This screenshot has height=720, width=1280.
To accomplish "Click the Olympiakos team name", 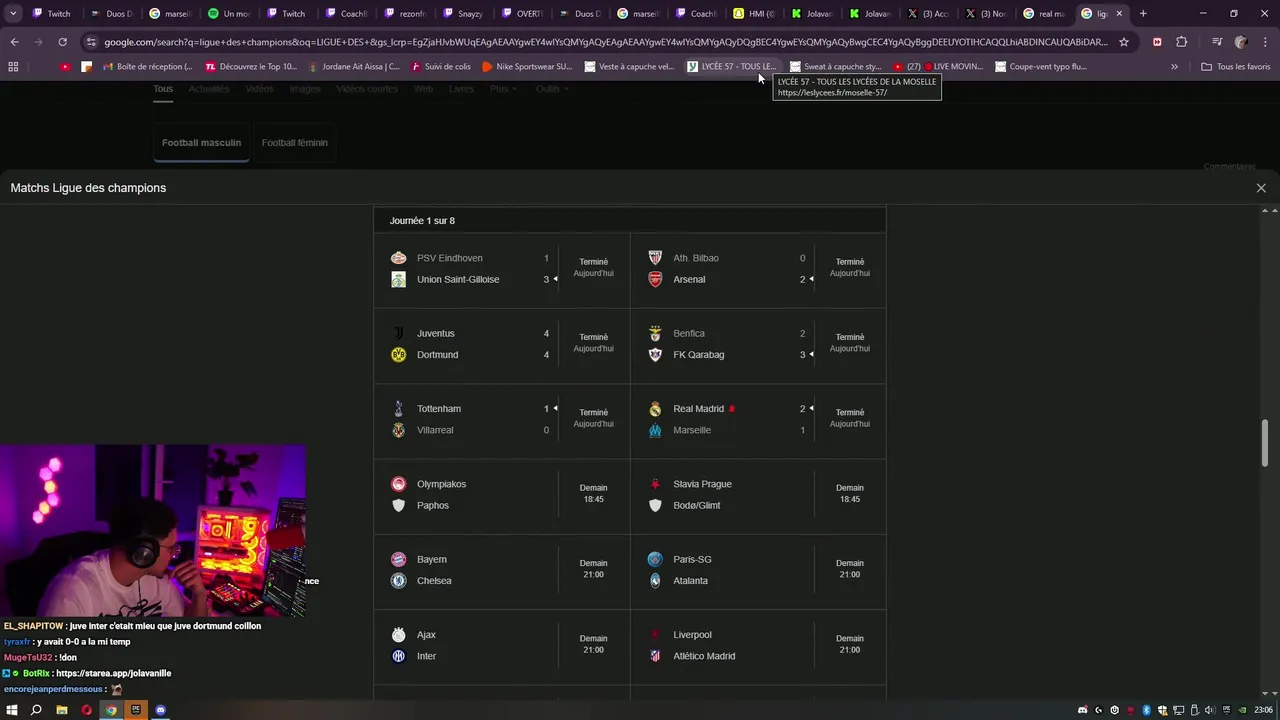I will click(441, 484).
